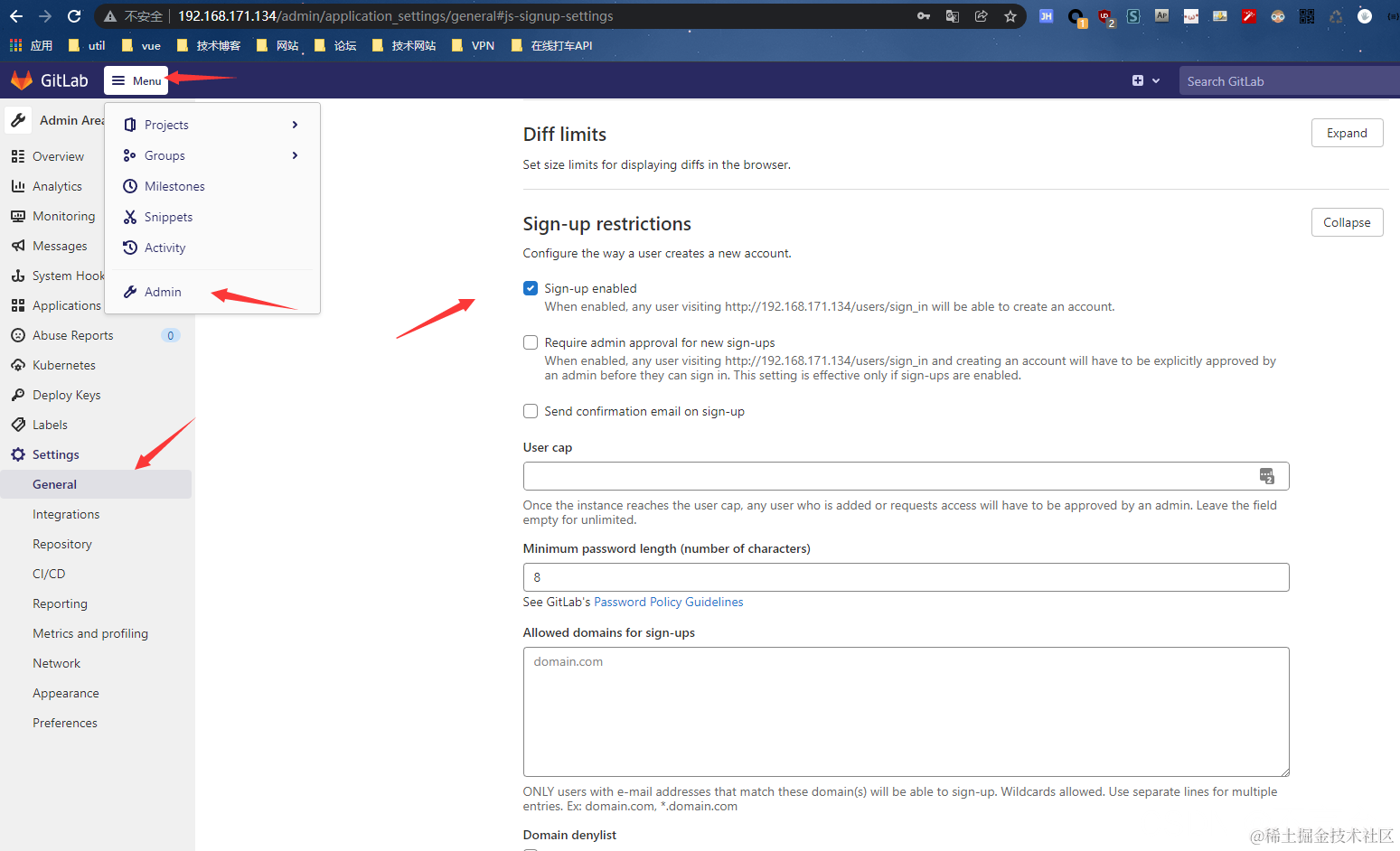Click the Snippets scissors icon
1400x851 pixels.
(x=130, y=217)
